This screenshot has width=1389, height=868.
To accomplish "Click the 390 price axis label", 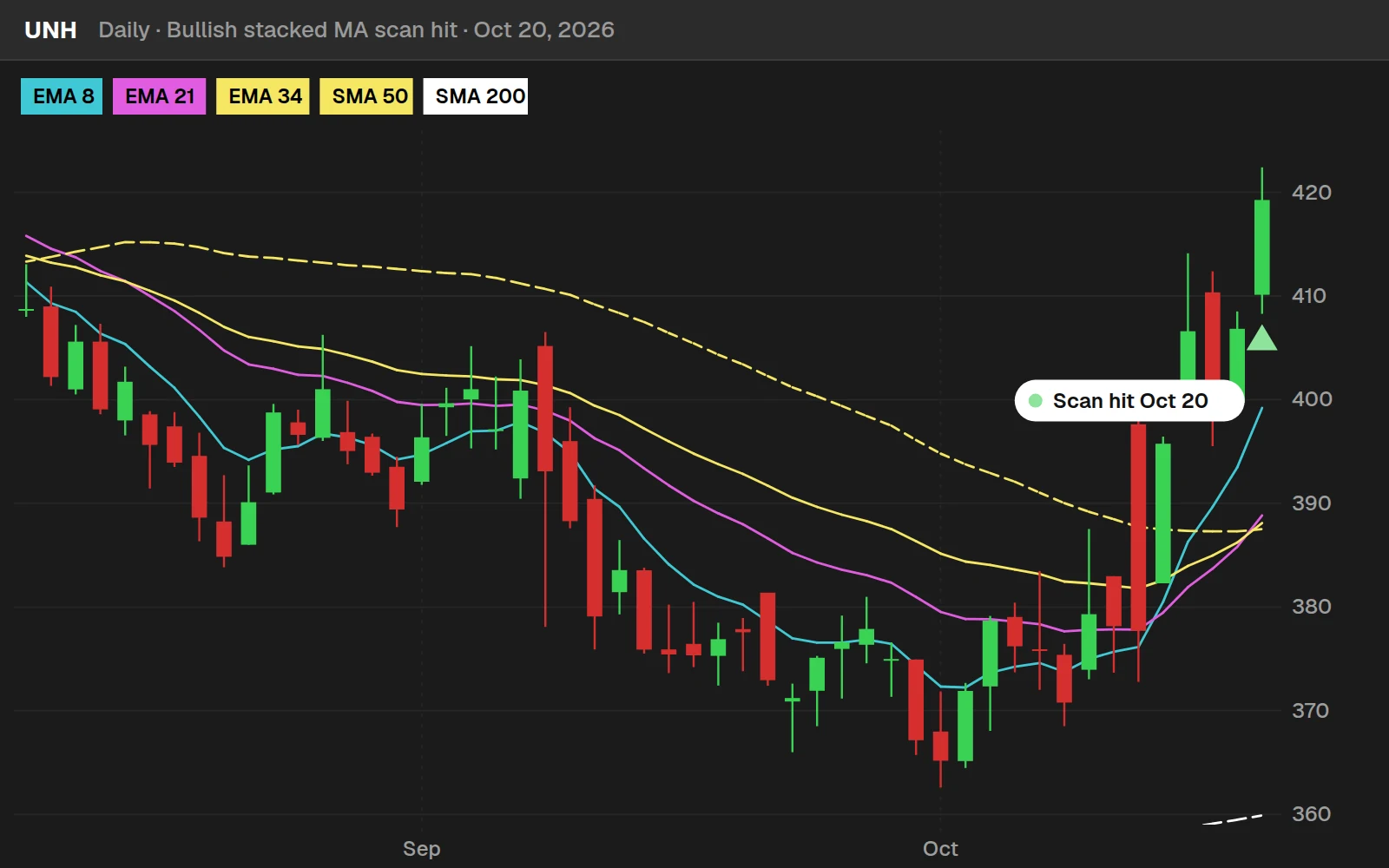I will (x=1311, y=503).
